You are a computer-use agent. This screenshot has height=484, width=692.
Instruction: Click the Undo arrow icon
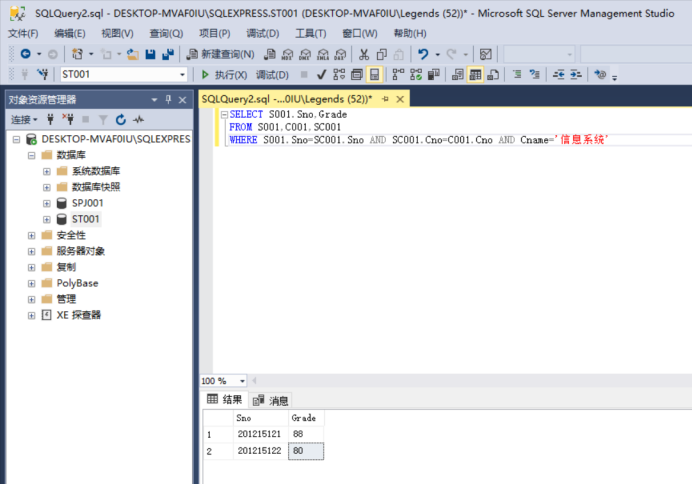pos(423,54)
